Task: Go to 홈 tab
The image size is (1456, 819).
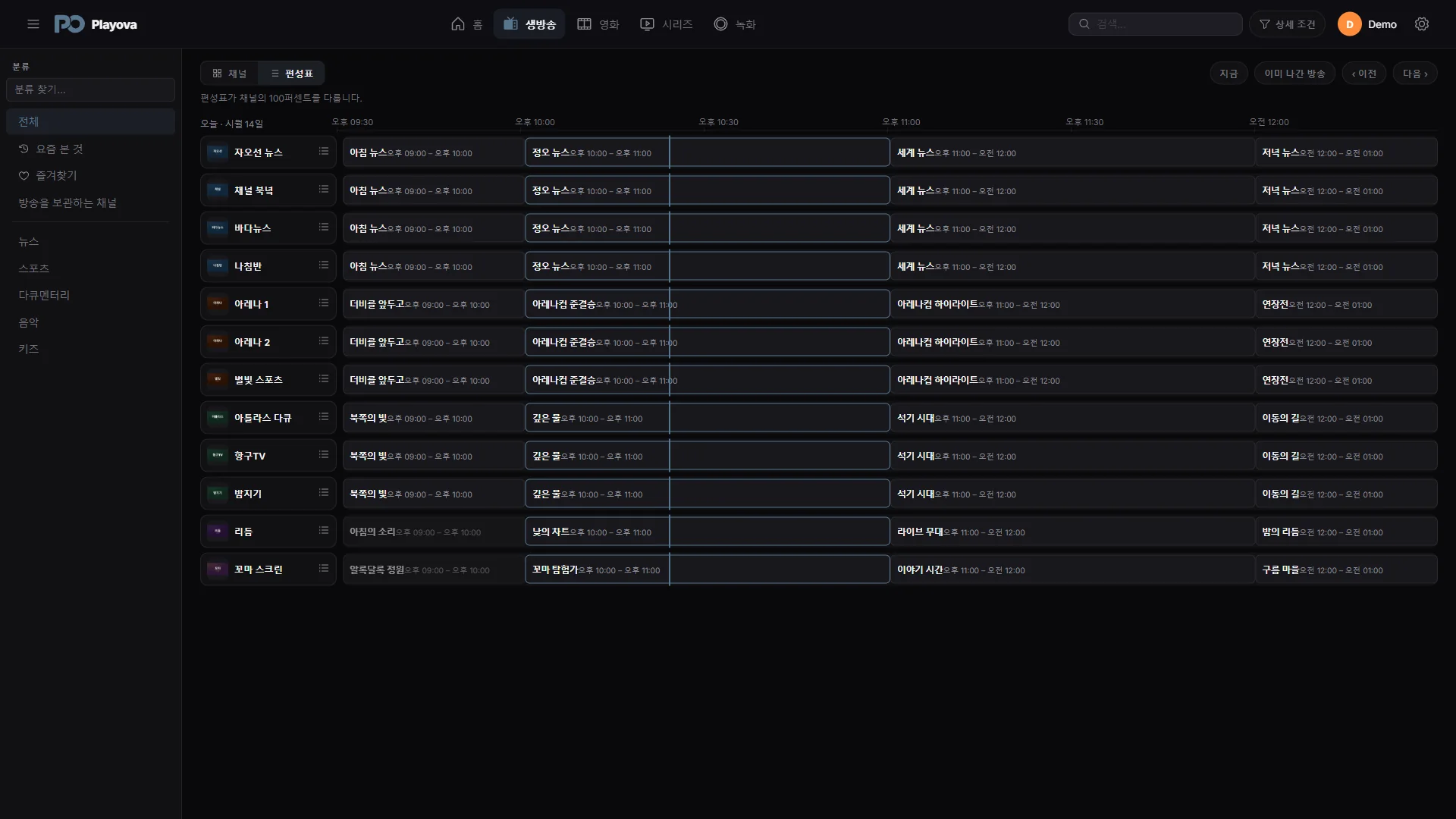Action: (x=466, y=24)
